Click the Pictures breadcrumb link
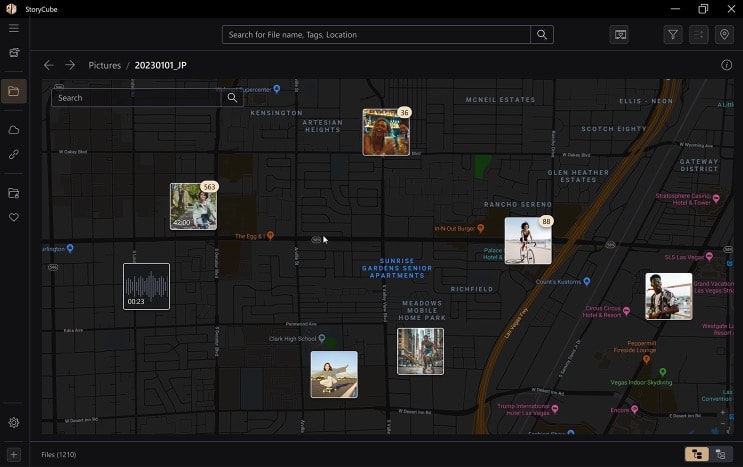This screenshot has height=467, width=743. [104, 65]
